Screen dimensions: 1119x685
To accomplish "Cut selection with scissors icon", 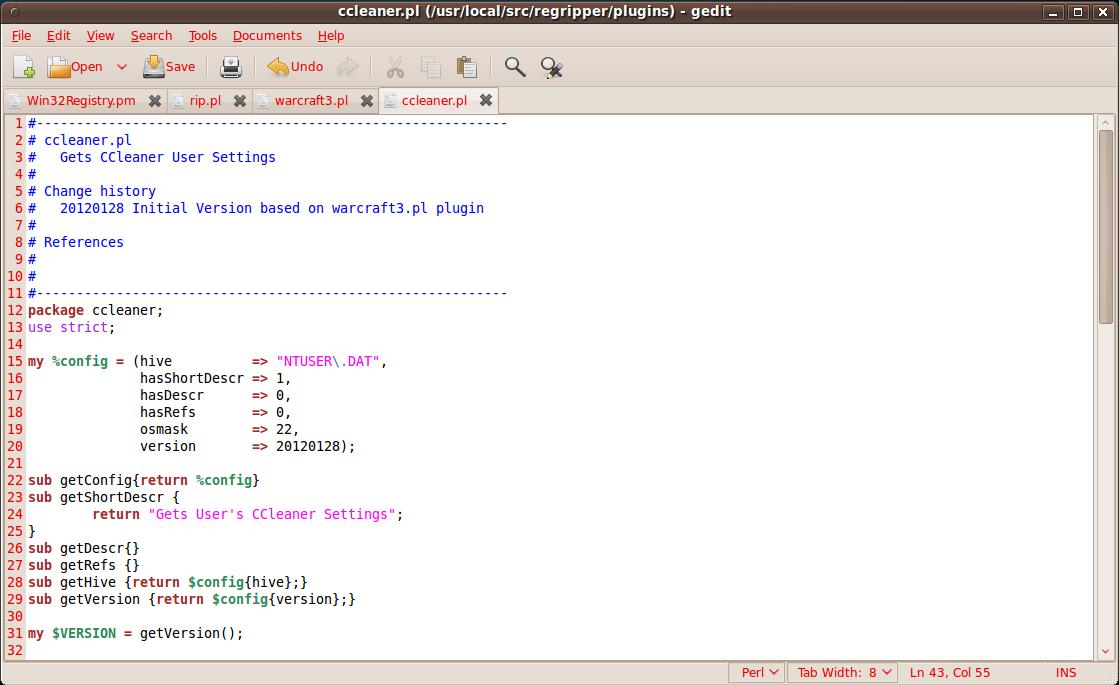I will click(395, 67).
